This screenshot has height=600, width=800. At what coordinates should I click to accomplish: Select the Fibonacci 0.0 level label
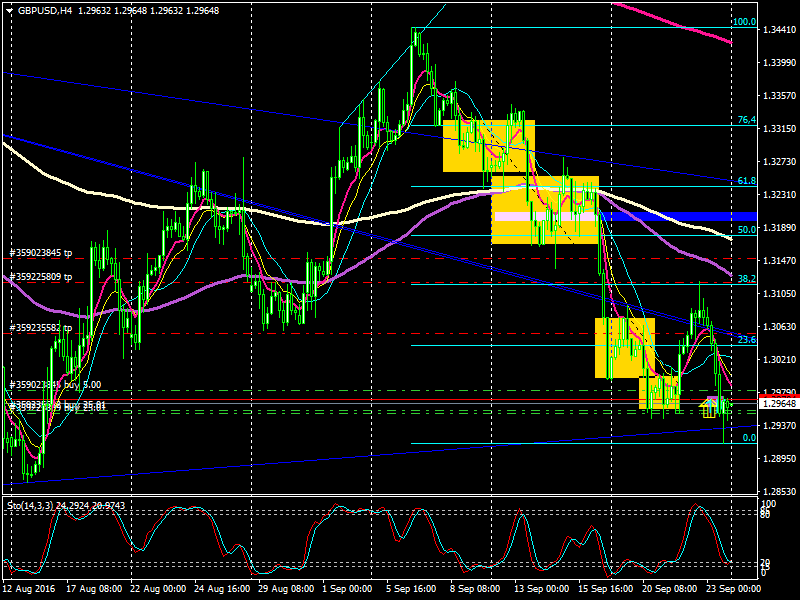pyautogui.click(x=749, y=438)
